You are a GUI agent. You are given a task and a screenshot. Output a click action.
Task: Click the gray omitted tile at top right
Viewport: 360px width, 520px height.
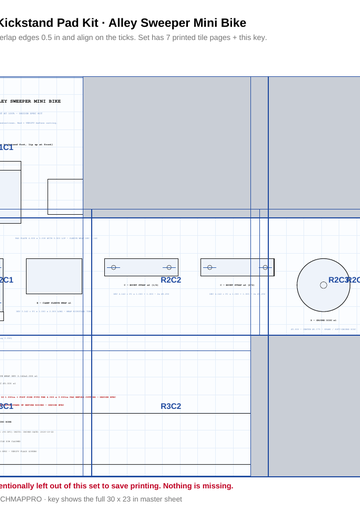coord(314,143)
